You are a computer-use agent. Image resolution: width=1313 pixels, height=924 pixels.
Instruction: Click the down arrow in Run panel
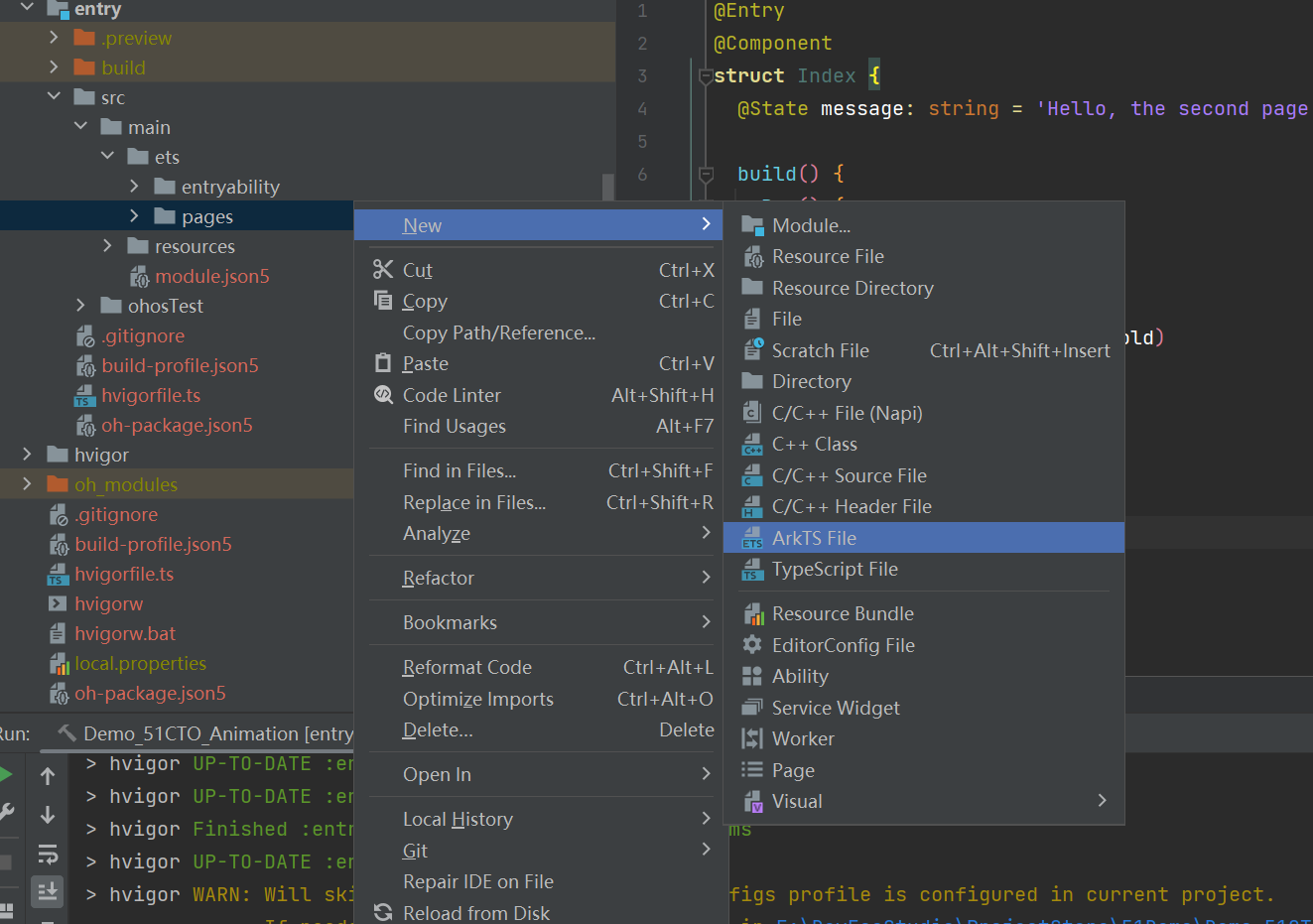[48, 815]
